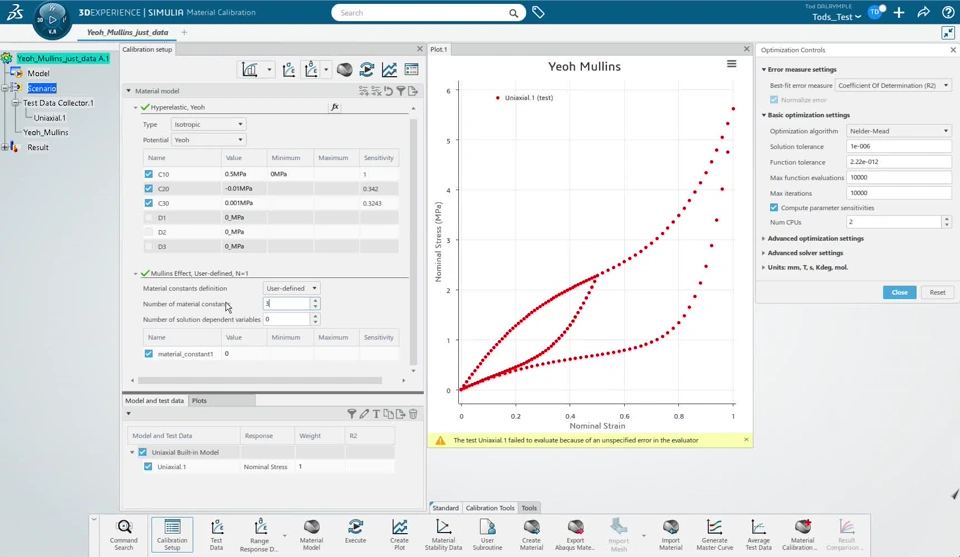Image resolution: width=960 pixels, height=557 pixels.
Task: Open the Type Isotropic dropdown
Action: (x=208, y=124)
